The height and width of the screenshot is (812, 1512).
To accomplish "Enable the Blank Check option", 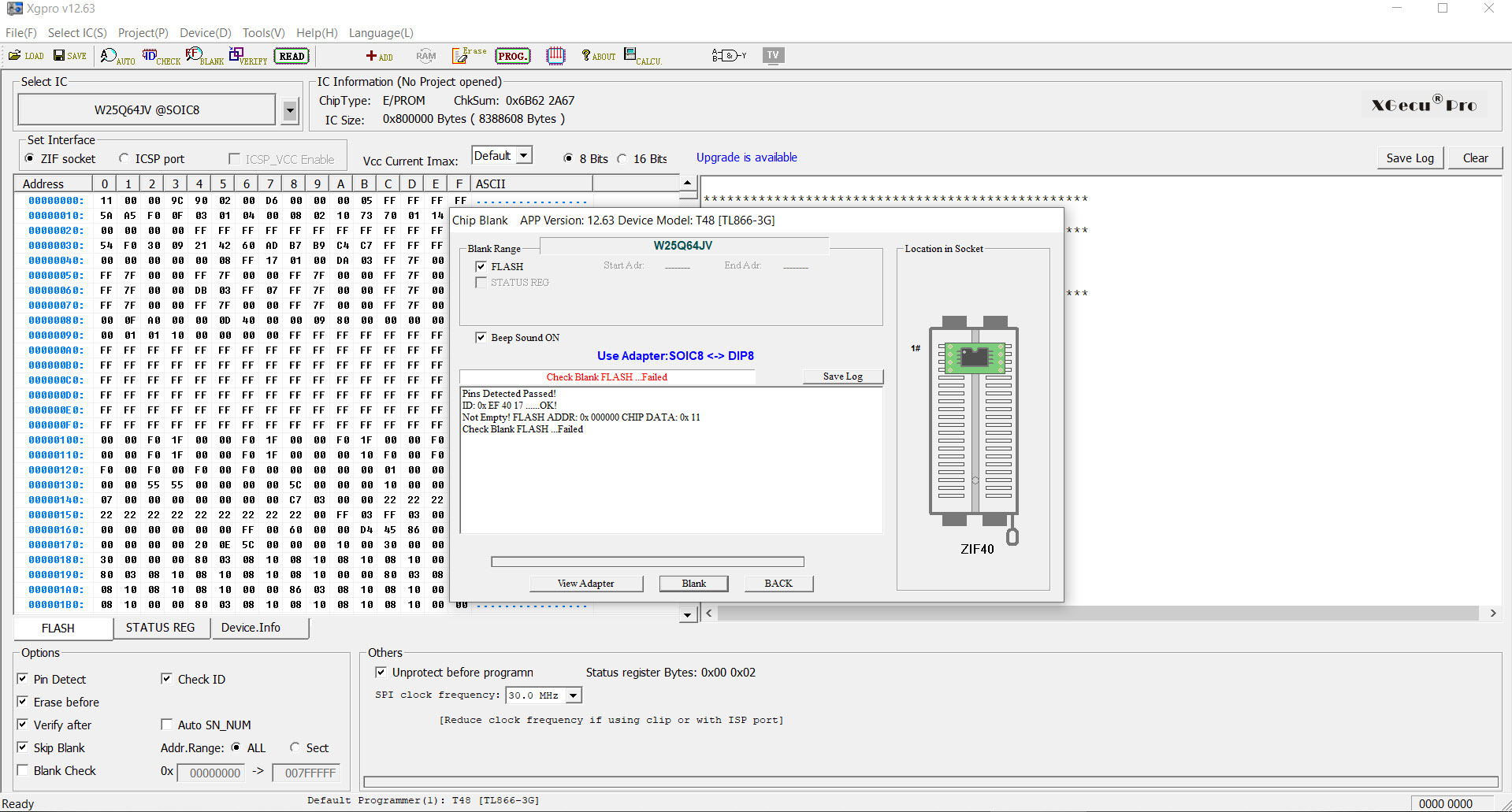I will point(23,770).
